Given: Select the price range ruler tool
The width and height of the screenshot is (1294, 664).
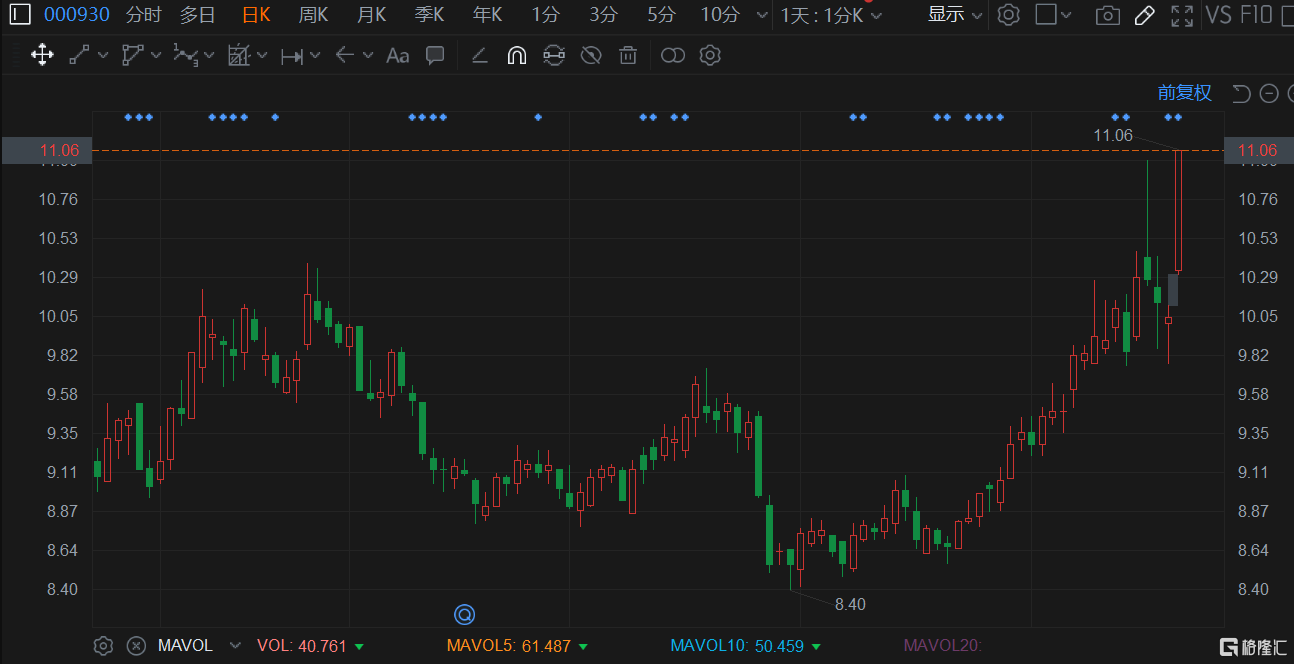Looking at the screenshot, I should pyautogui.click(x=291, y=56).
